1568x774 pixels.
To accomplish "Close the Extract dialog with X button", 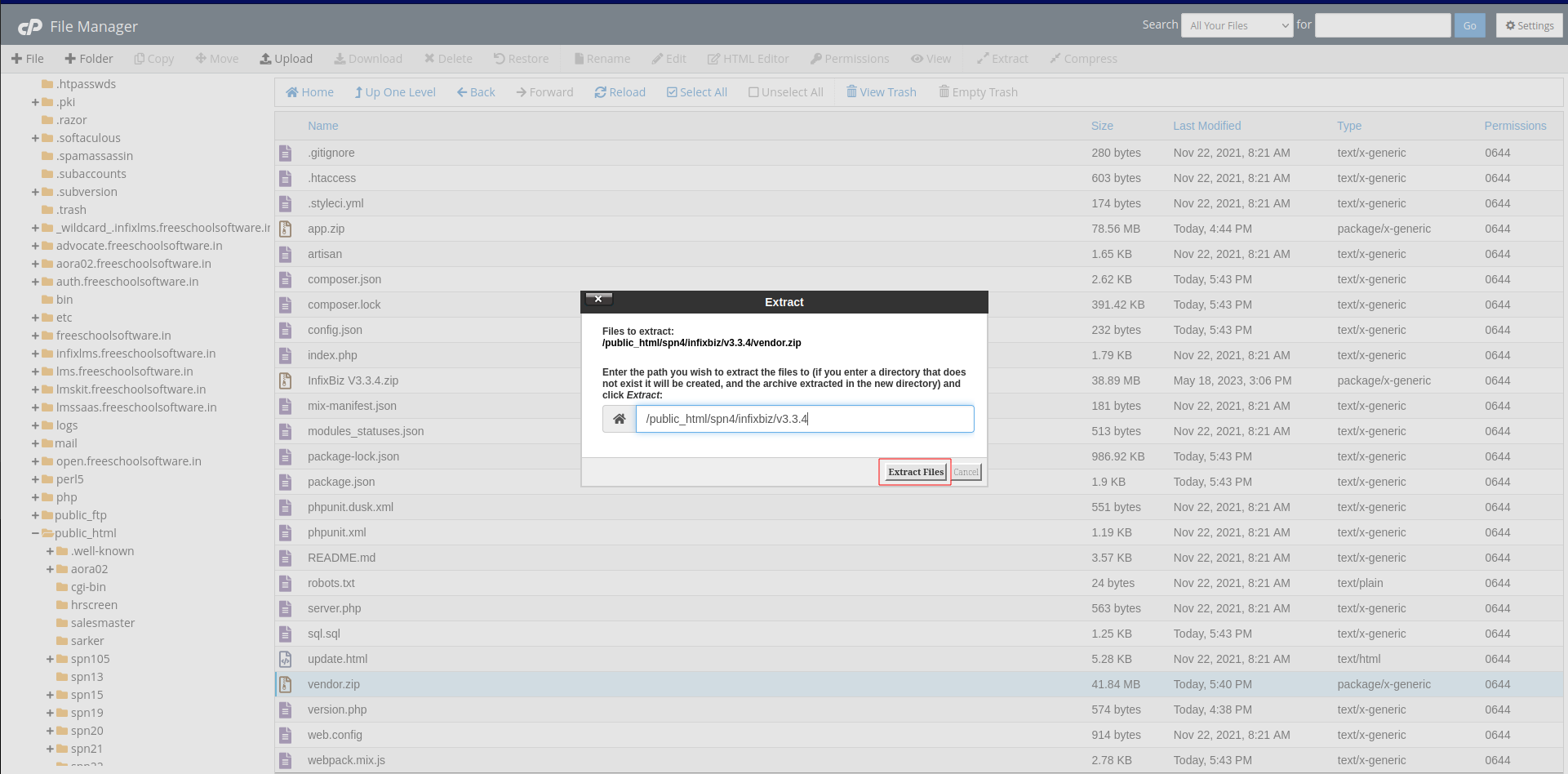I will click(598, 300).
